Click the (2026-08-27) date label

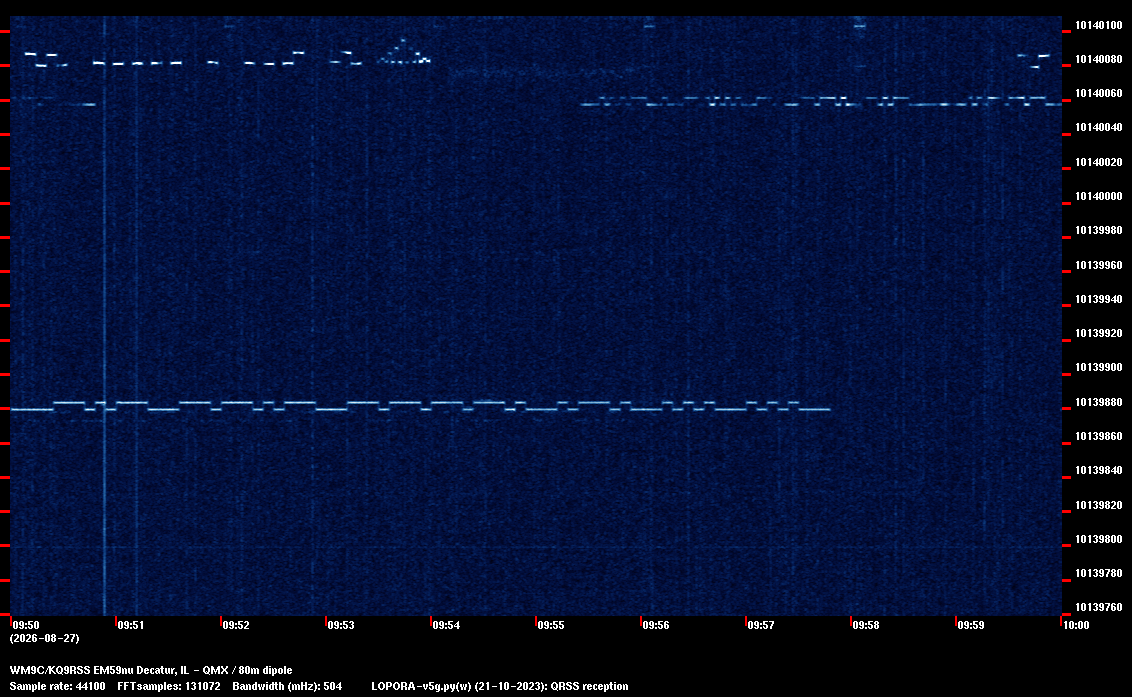pos(45,638)
